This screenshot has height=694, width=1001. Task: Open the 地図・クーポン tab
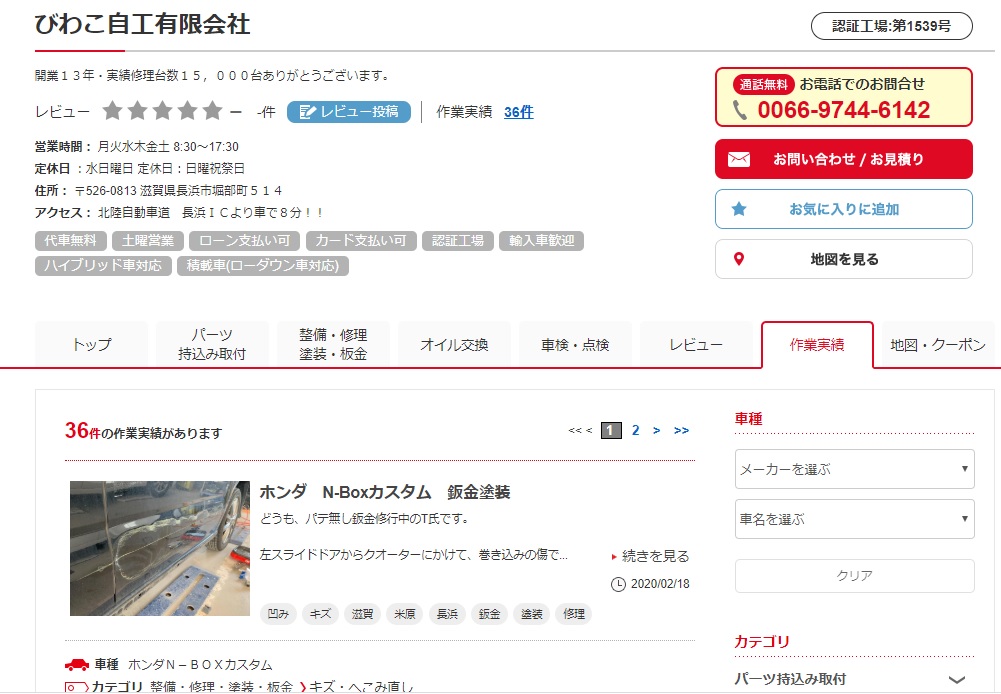[938, 345]
